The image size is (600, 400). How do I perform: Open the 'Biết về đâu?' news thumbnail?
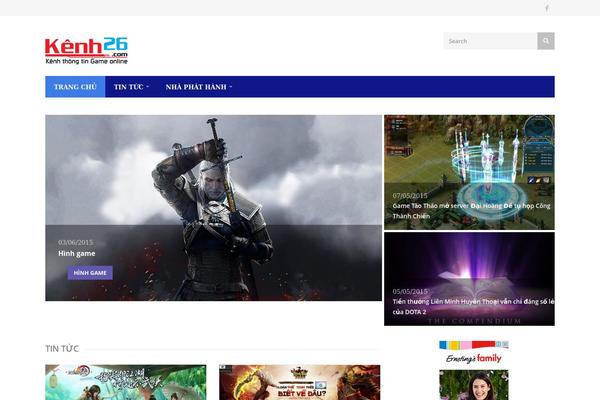(300, 382)
